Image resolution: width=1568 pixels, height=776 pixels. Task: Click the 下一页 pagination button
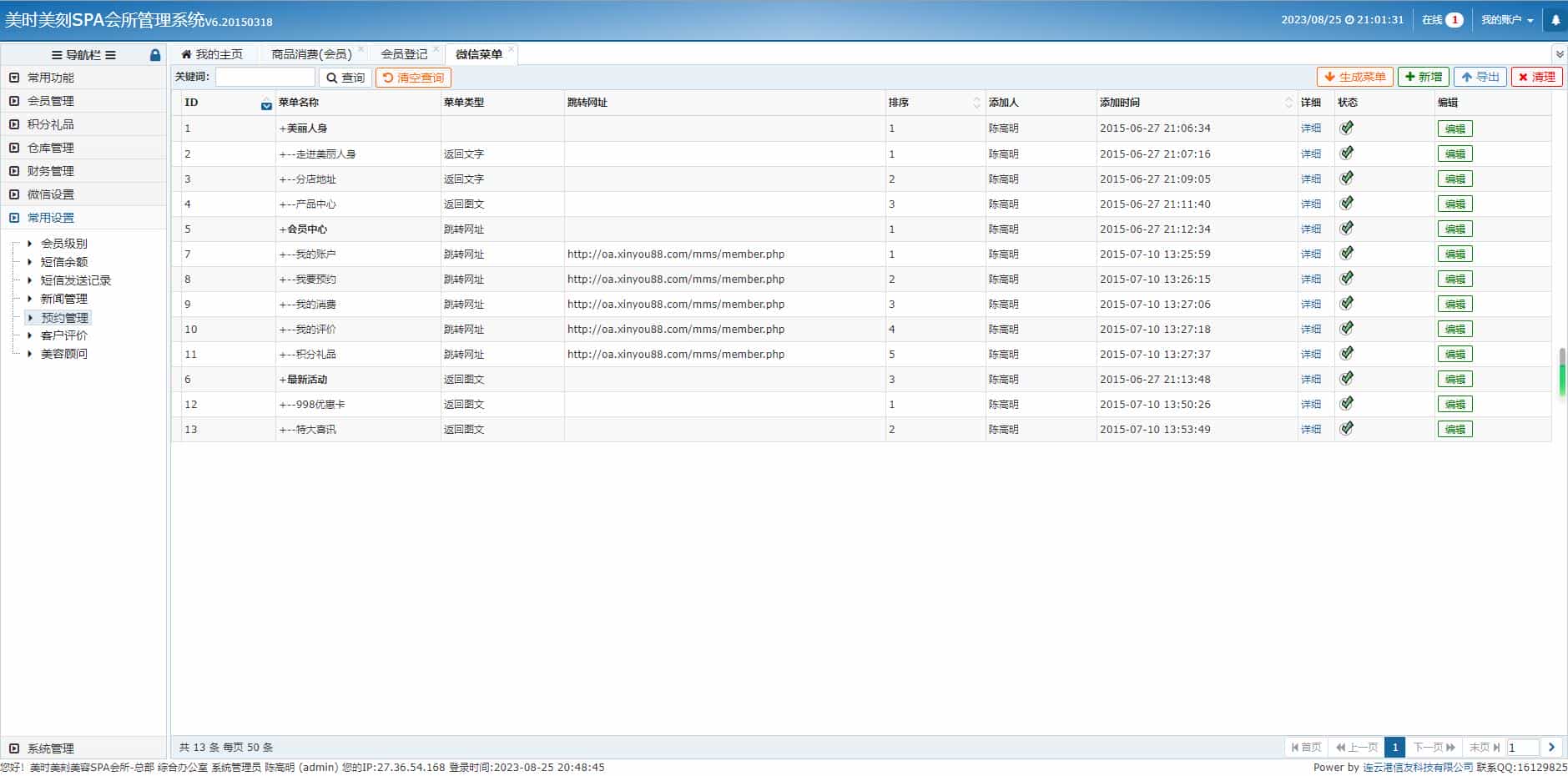click(x=1434, y=748)
